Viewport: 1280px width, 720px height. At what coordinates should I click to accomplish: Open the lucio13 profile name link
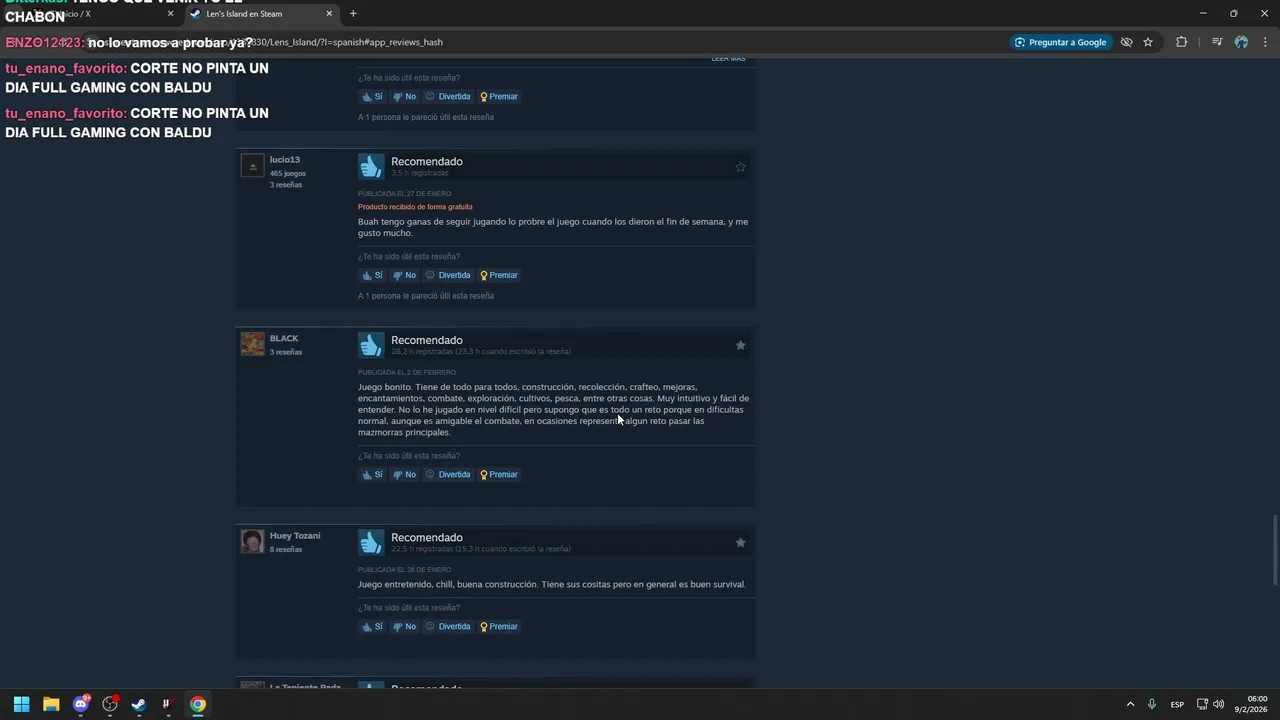pyautogui.click(x=284, y=160)
